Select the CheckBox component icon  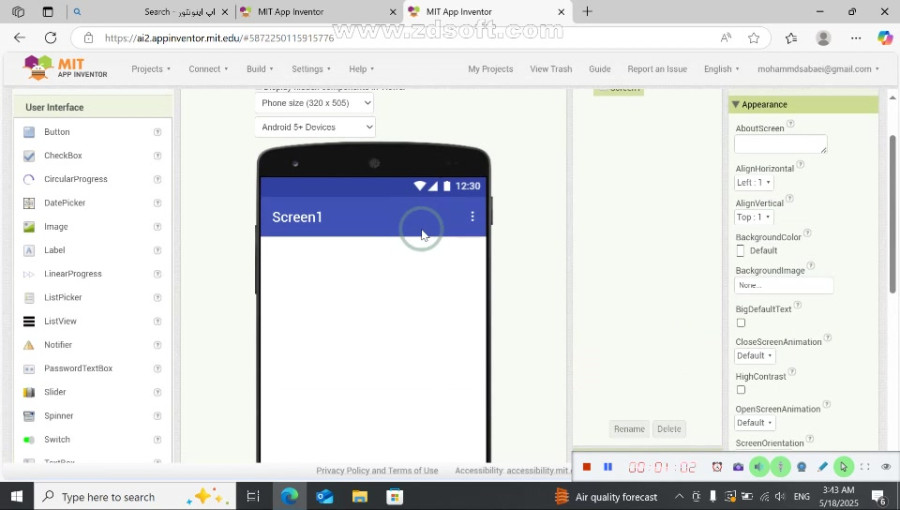[x=29, y=155]
